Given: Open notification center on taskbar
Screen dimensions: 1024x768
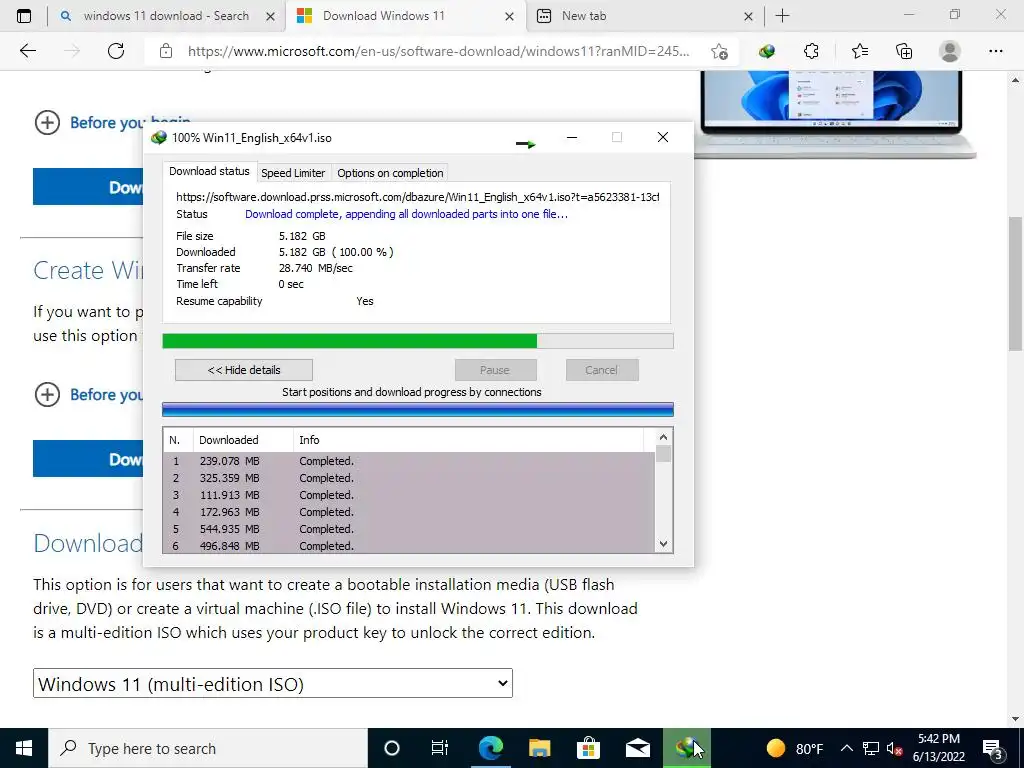Looking at the screenshot, I should click(993, 749).
